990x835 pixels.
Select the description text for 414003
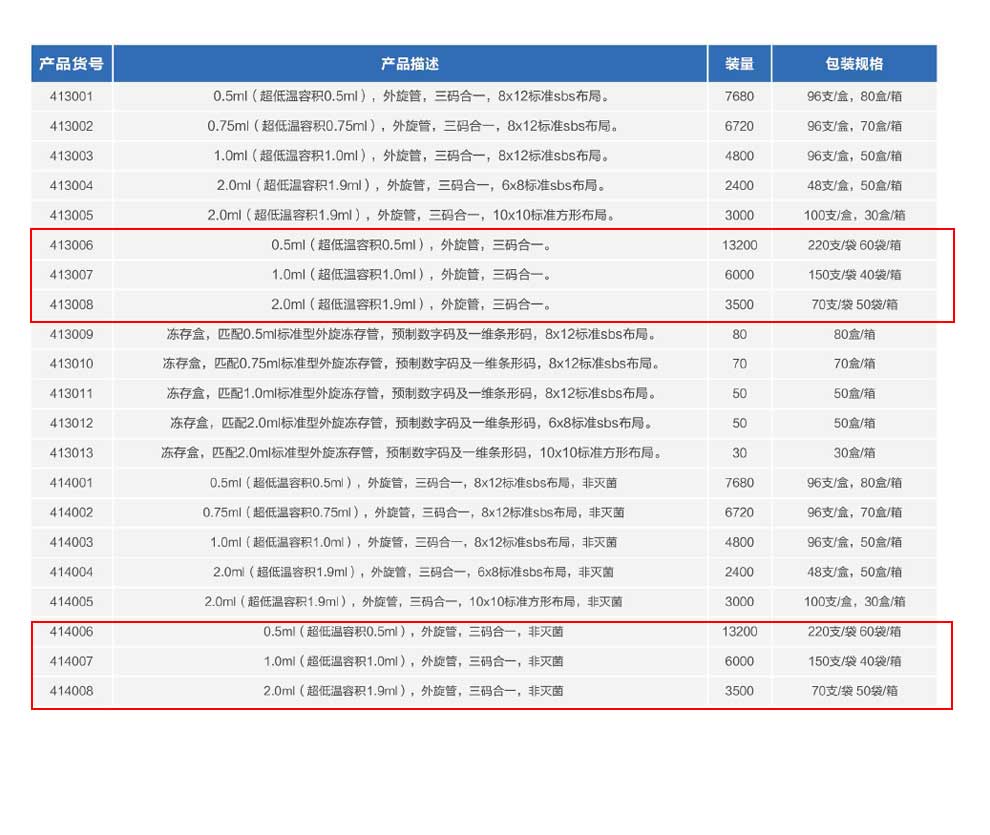coord(410,542)
